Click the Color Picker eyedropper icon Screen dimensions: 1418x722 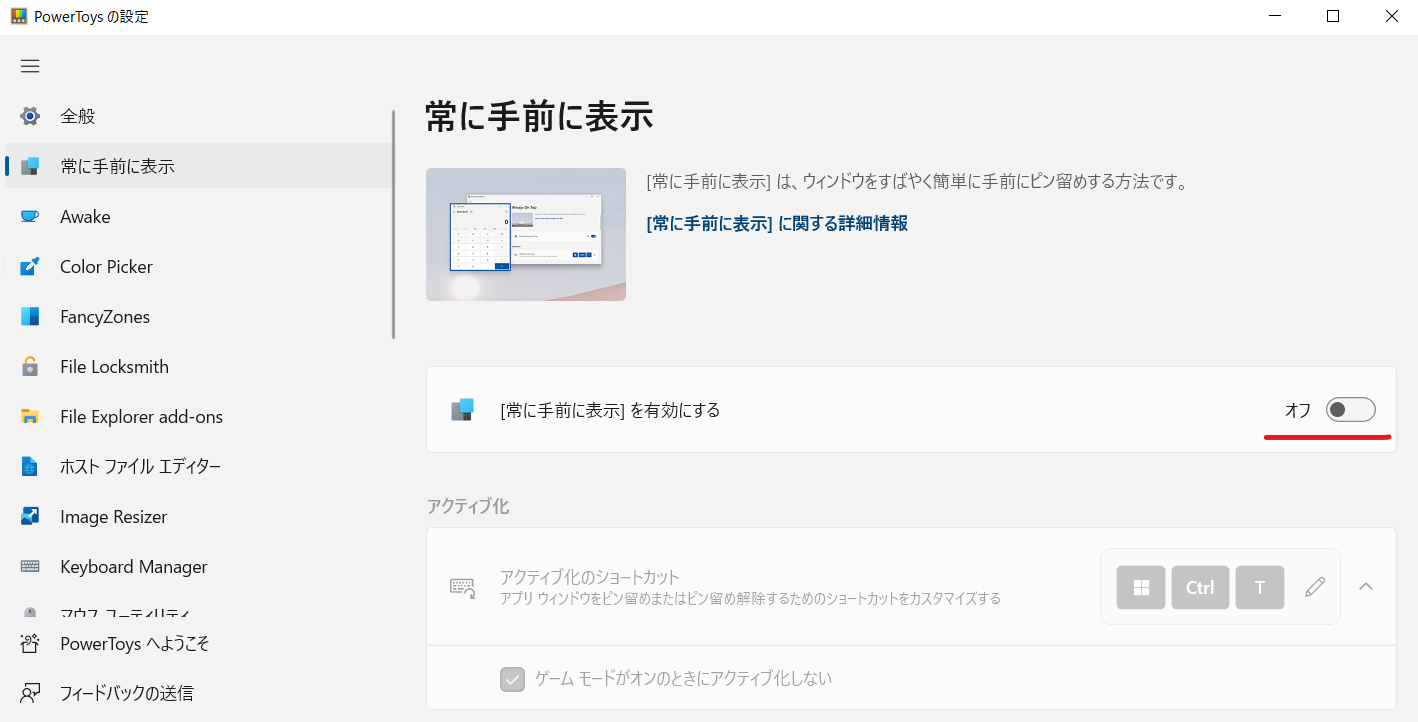pos(30,266)
